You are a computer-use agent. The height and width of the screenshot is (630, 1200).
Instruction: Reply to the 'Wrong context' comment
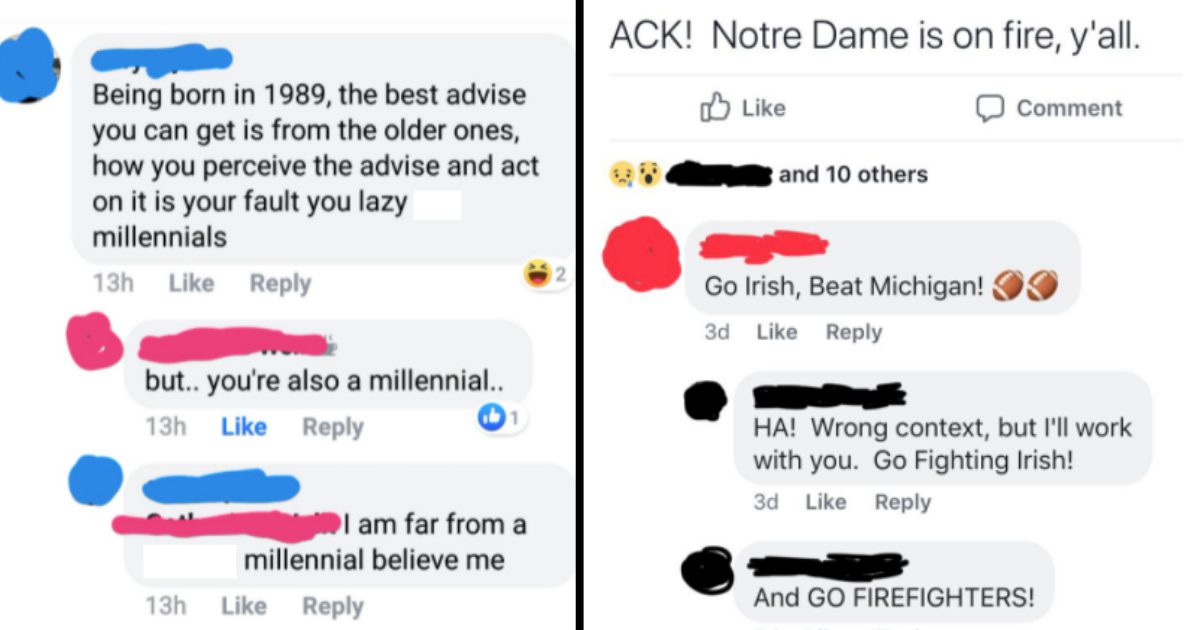click(x=902, y=502)
